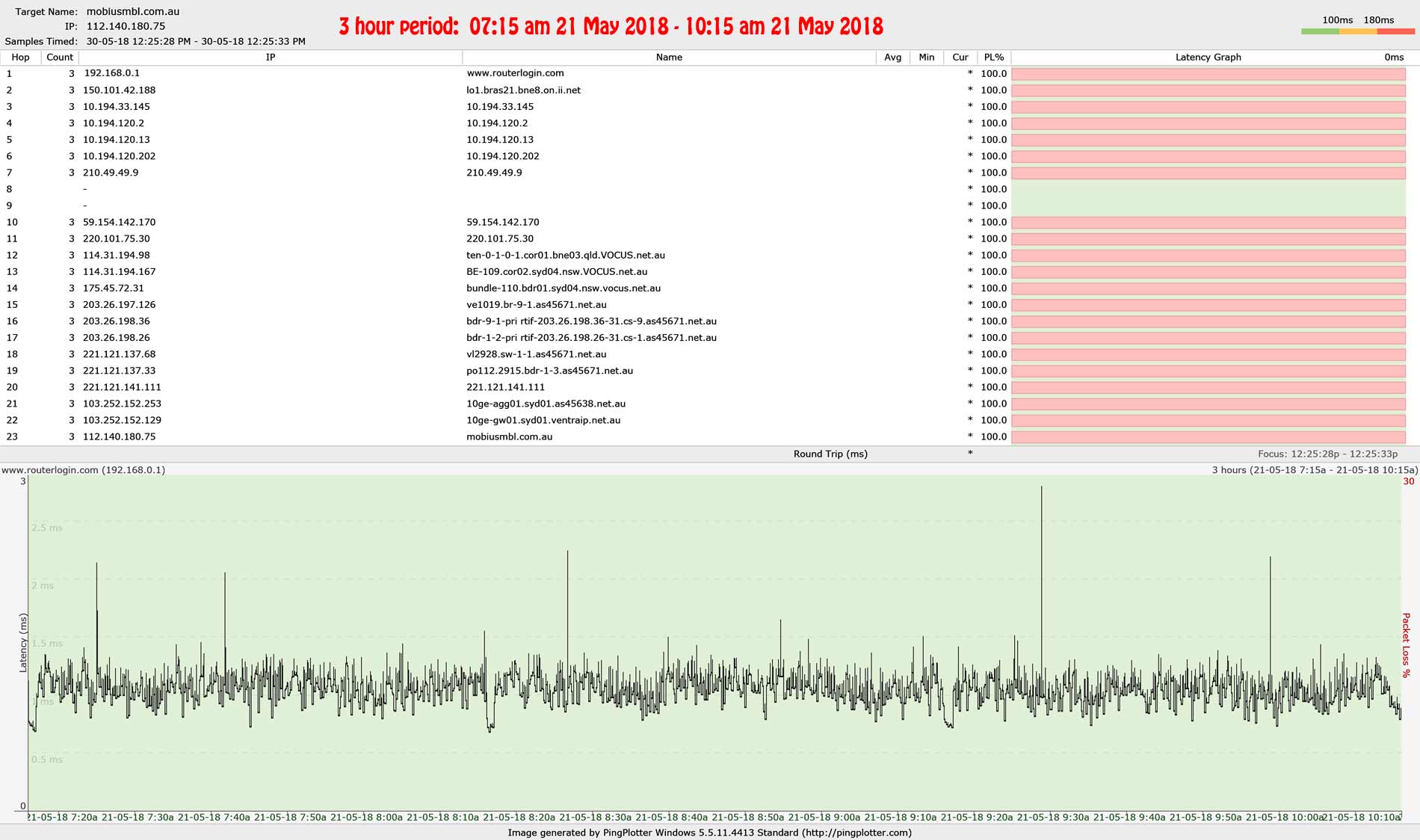Select IP cell 10.194.120.2
The height and width of the screenshot is (840, 1420).
coord(114,123)
